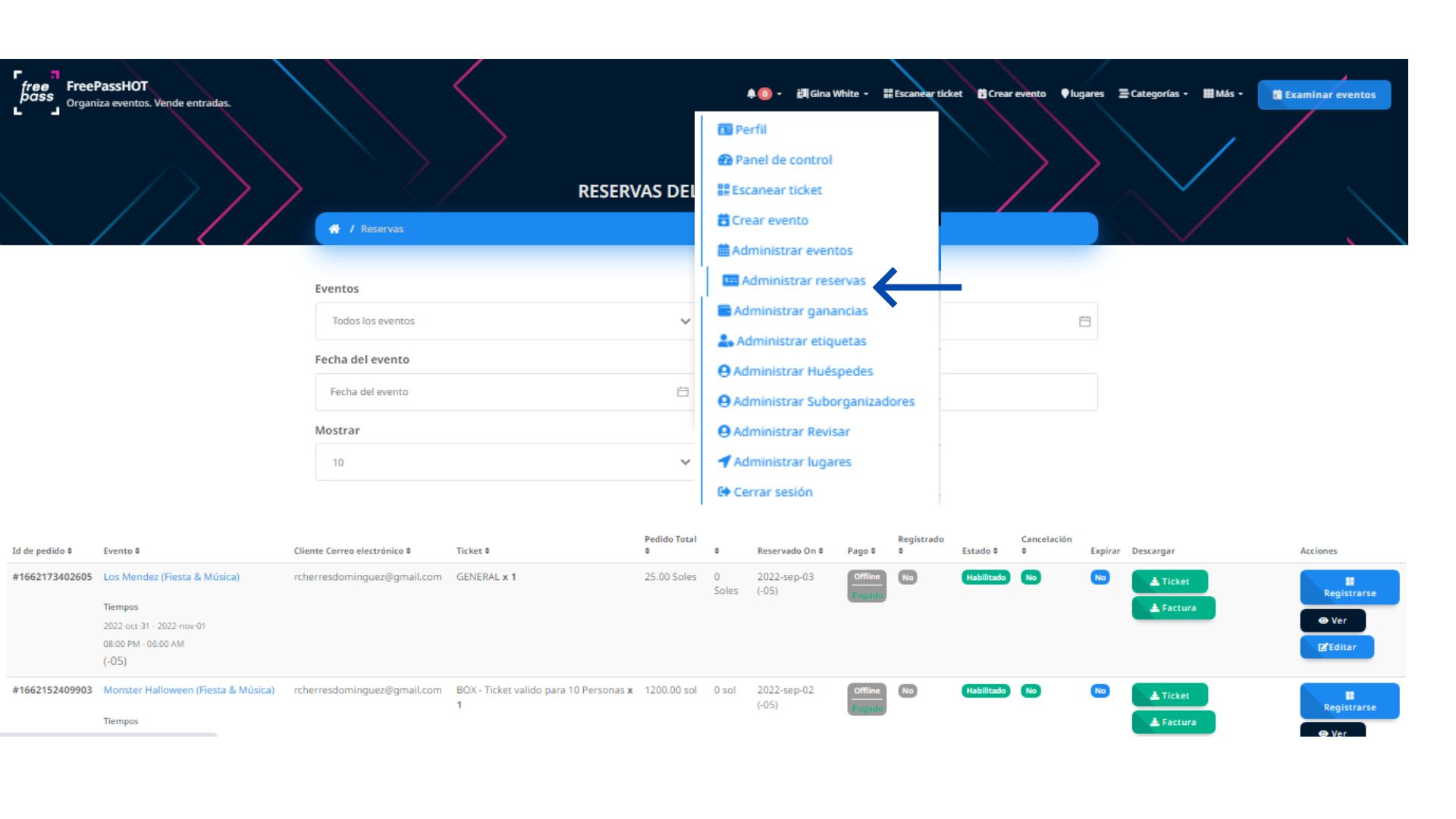Click Editar on the Los Mendez booking
This screenshot has height=819, width=1456.
[1337, 647]
